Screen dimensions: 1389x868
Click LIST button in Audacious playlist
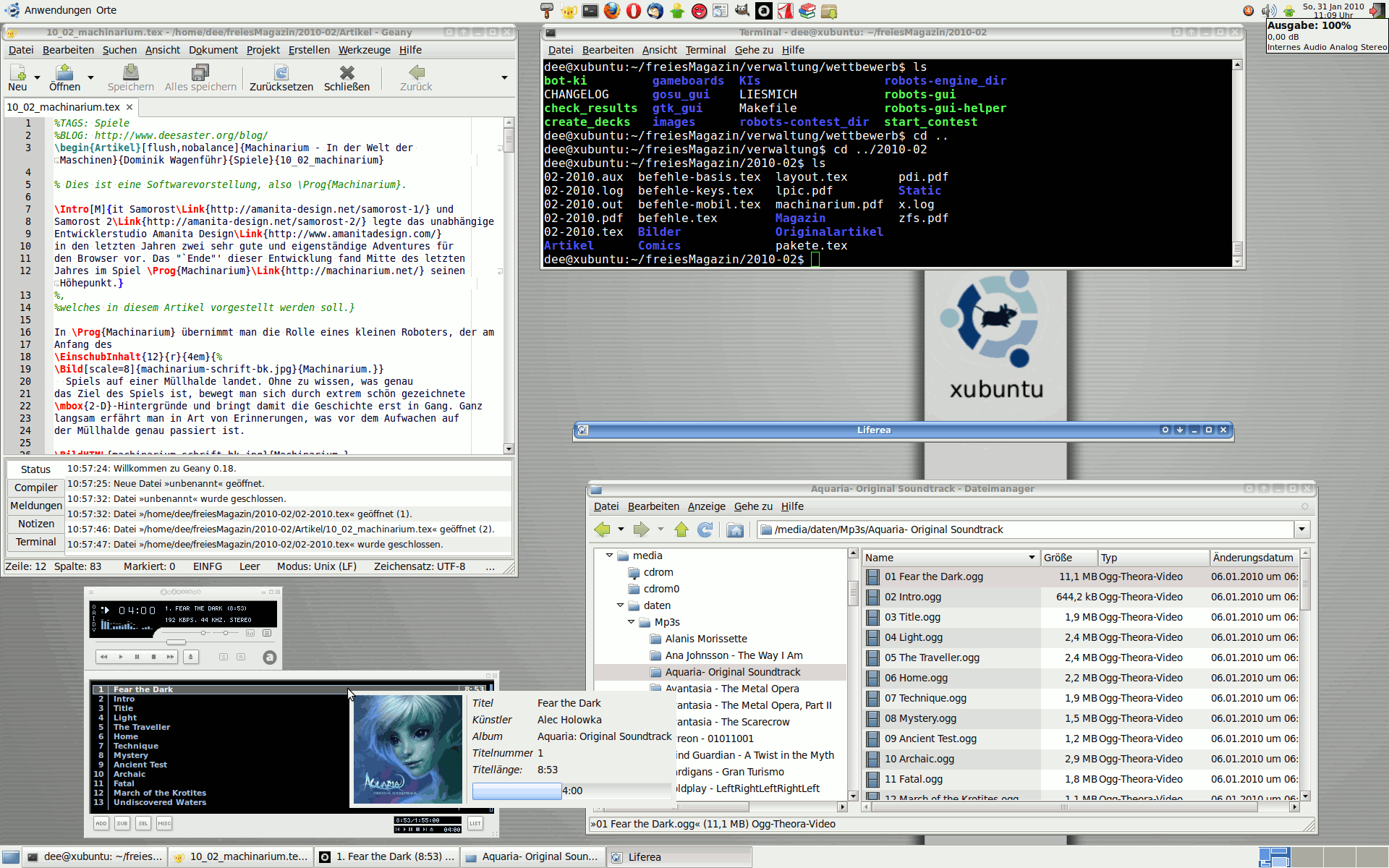pyautogui.click(x=475, y=823)
